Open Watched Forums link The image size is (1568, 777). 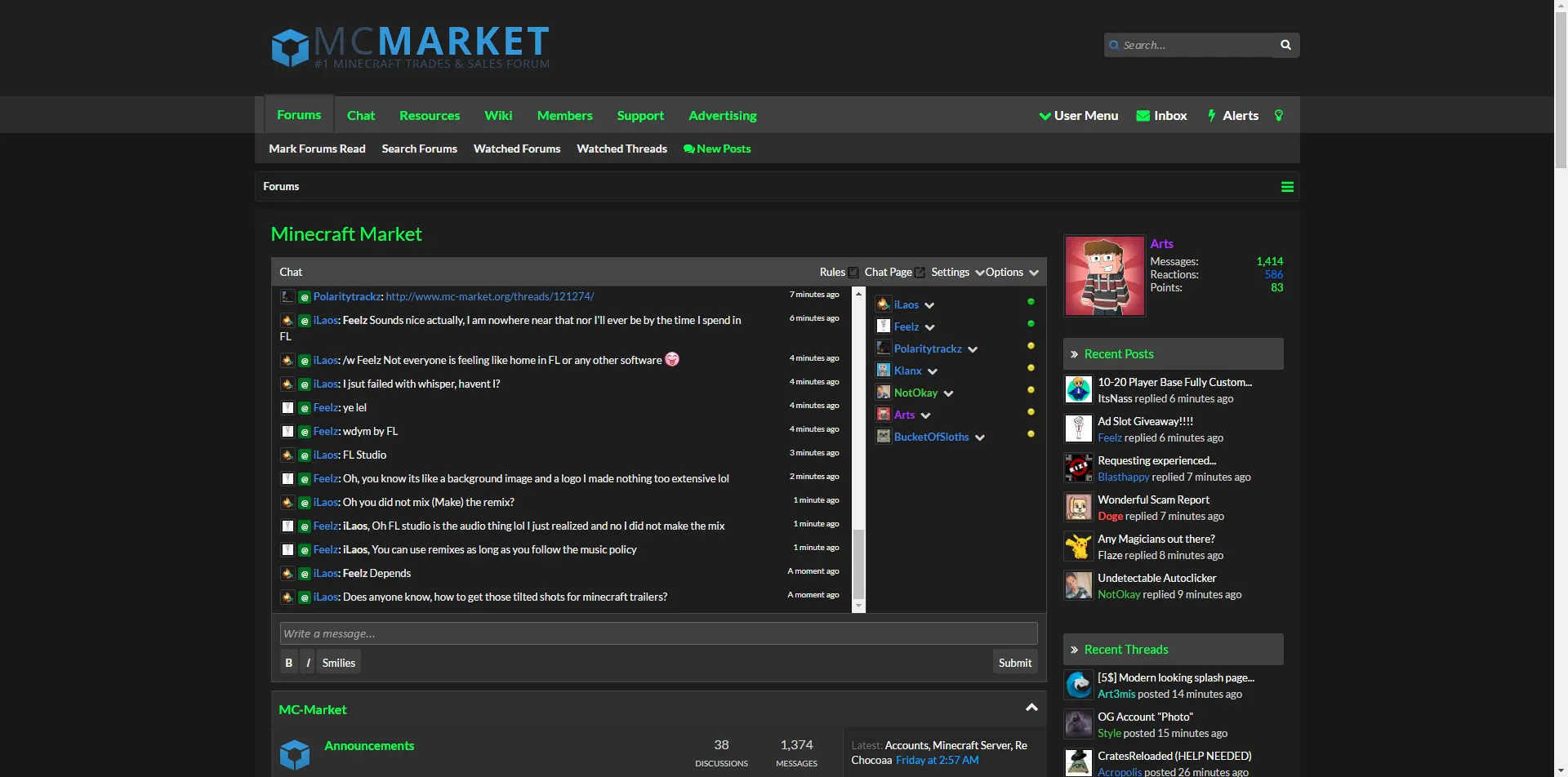517,149
